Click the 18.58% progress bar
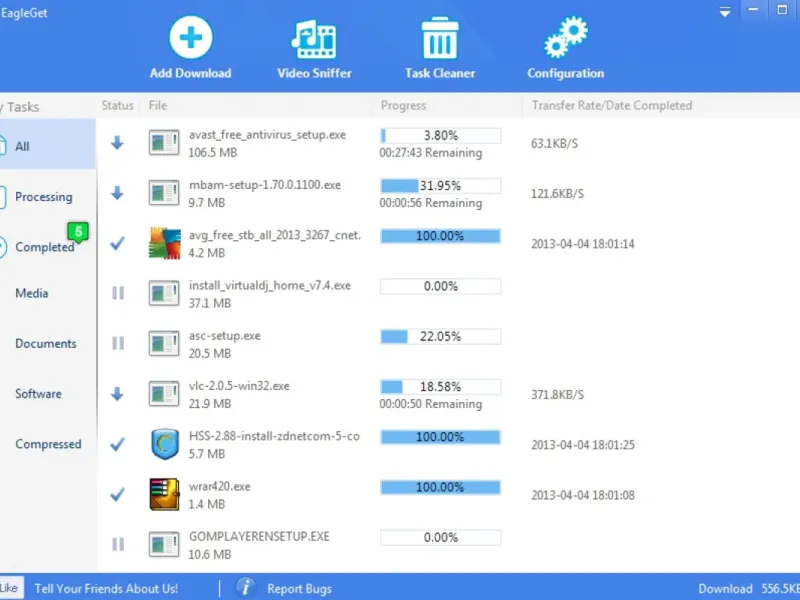Viewport: 800px width, 600px height. coord(440,386)
